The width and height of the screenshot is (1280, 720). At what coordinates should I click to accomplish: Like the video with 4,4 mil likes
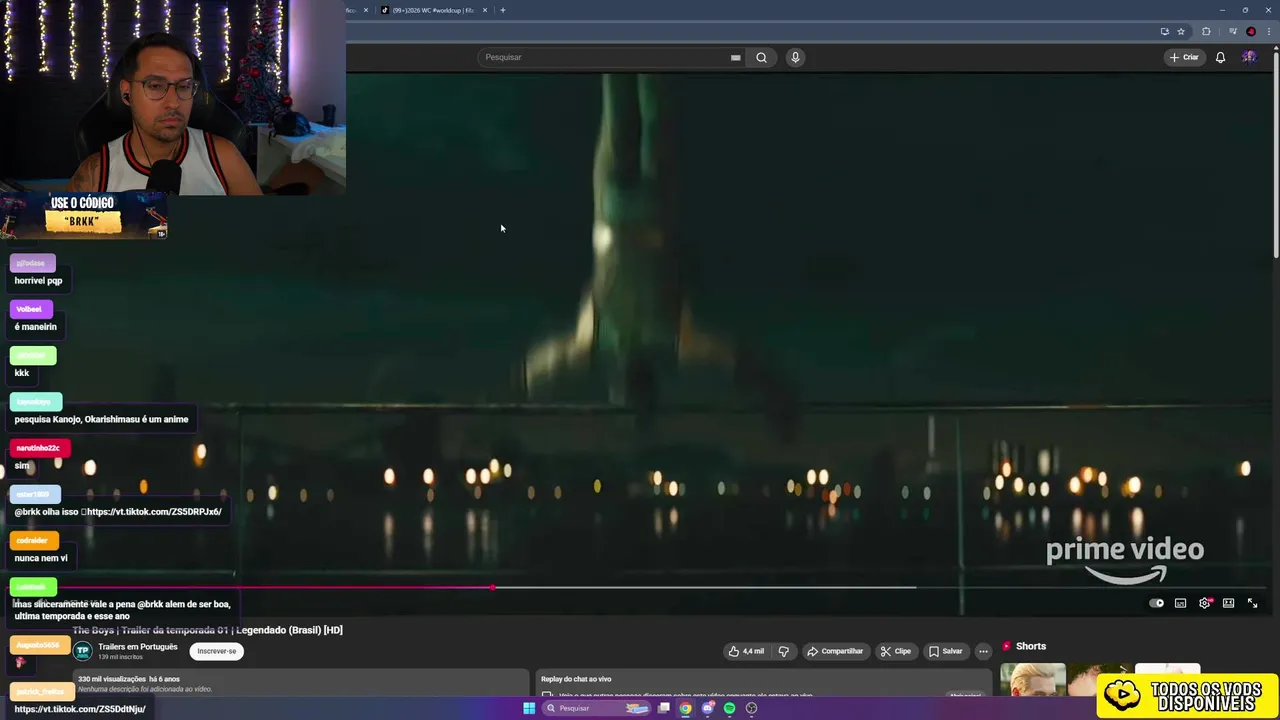point(746,651)
